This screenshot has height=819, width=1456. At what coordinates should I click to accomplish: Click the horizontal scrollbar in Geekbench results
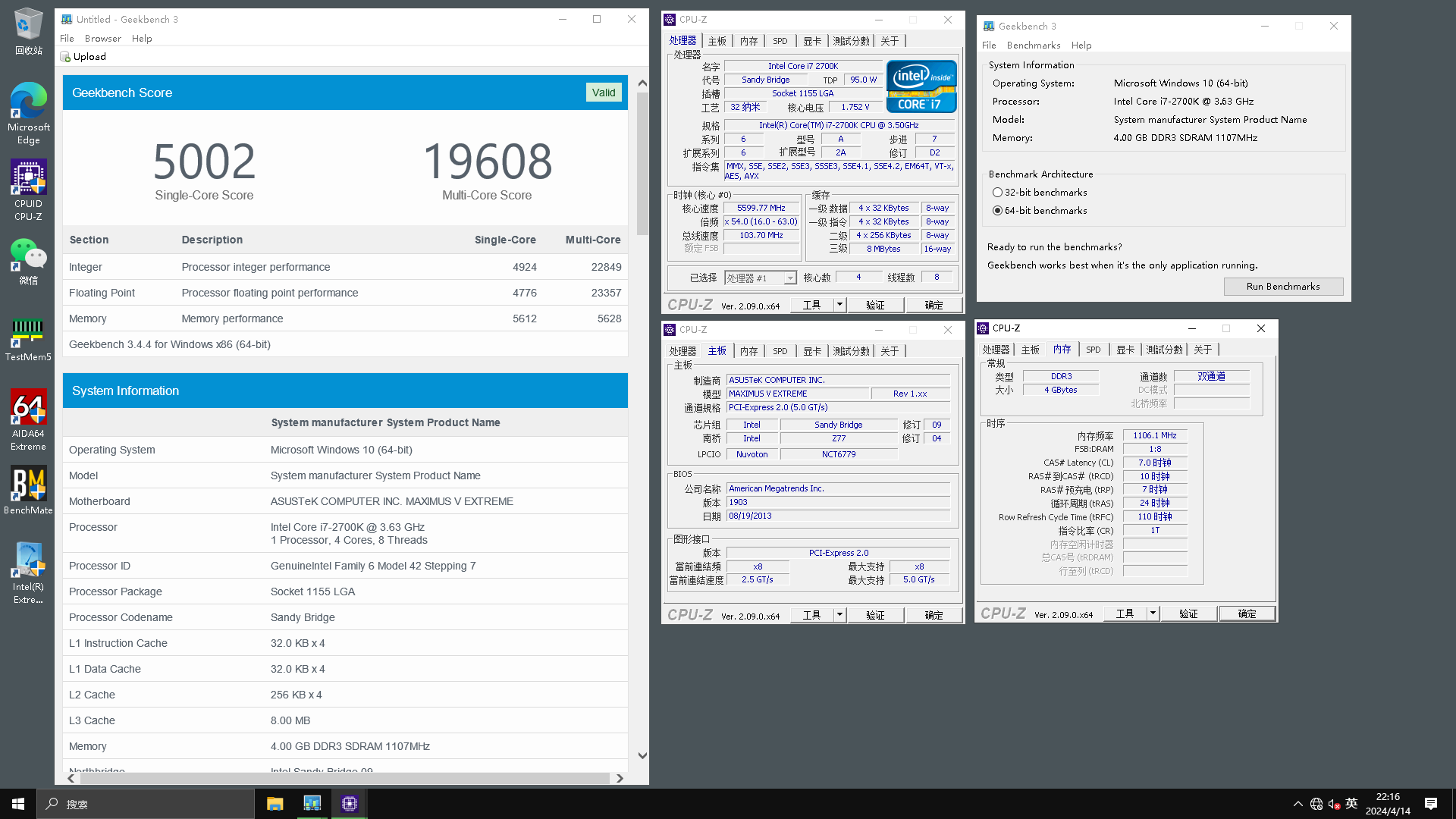(345, 778)
